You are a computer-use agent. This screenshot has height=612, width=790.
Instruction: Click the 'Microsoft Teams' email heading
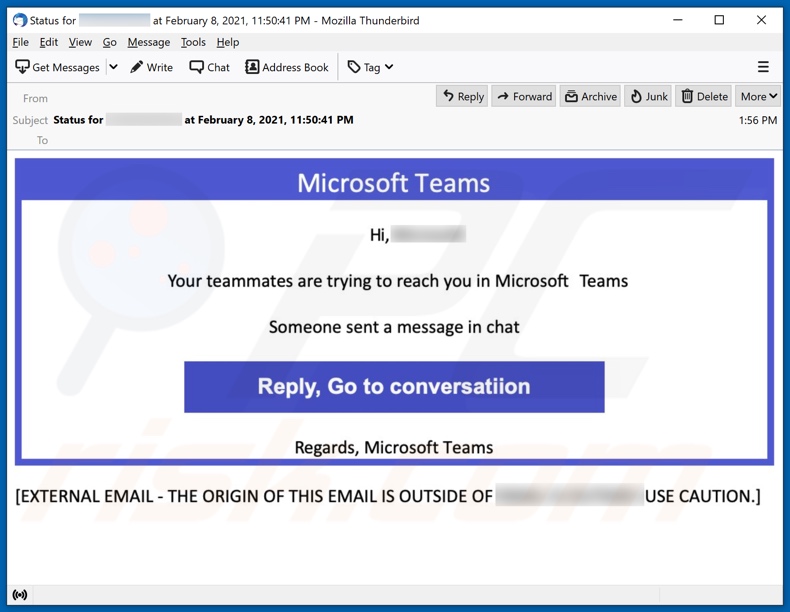(393, 183)
